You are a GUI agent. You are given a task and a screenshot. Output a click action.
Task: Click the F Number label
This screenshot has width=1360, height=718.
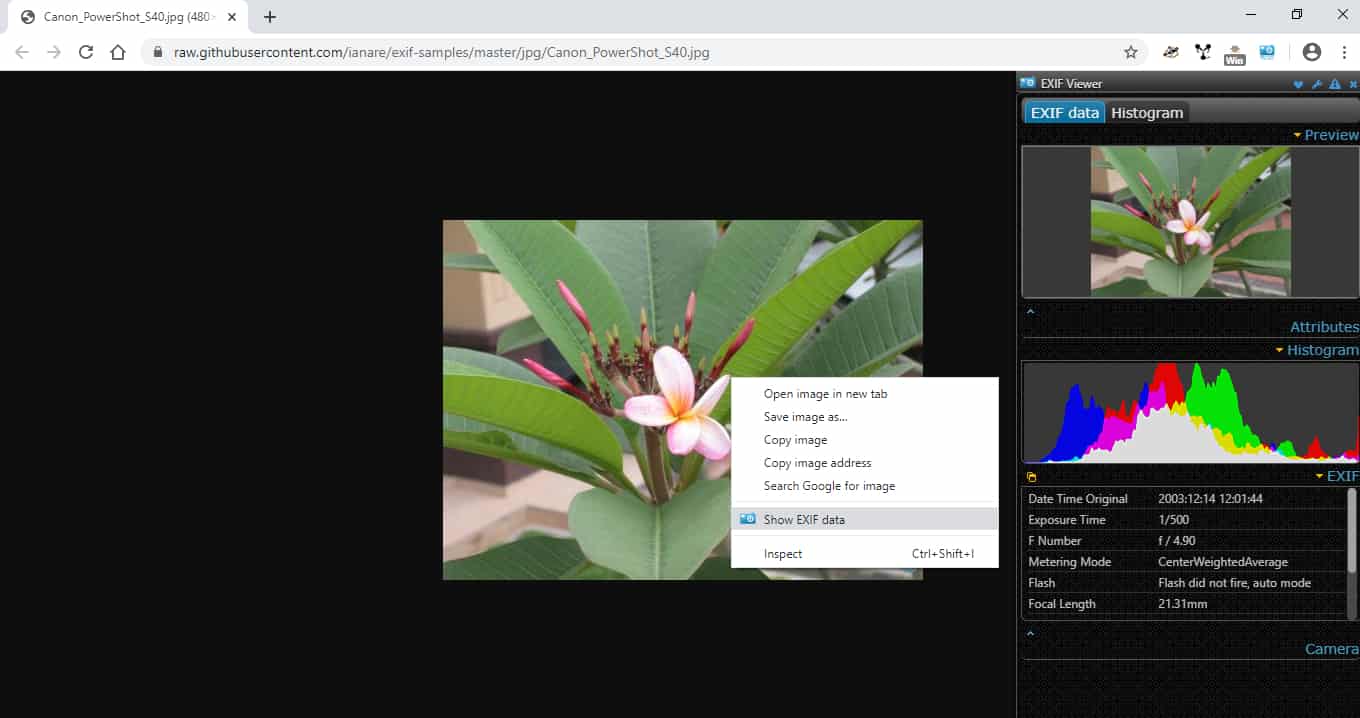(1054, 541)
